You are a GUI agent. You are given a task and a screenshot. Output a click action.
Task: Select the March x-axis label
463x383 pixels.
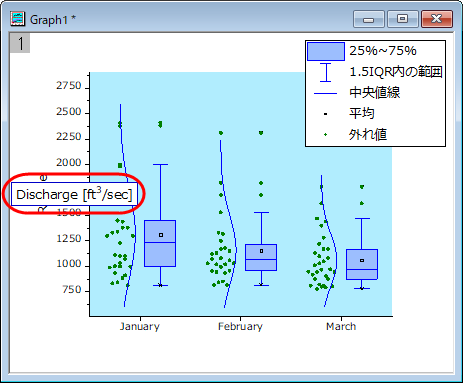click(341, 326)
